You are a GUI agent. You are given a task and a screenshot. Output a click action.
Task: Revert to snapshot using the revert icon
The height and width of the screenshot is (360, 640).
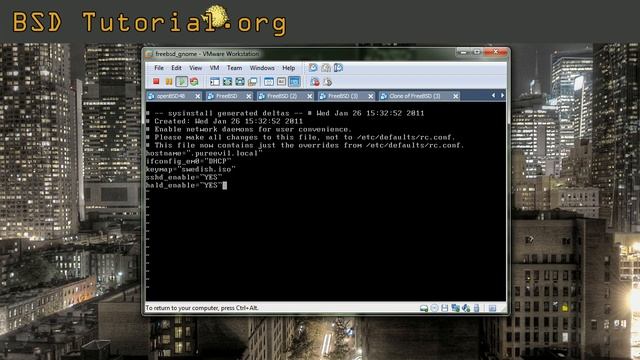[326, 68]
